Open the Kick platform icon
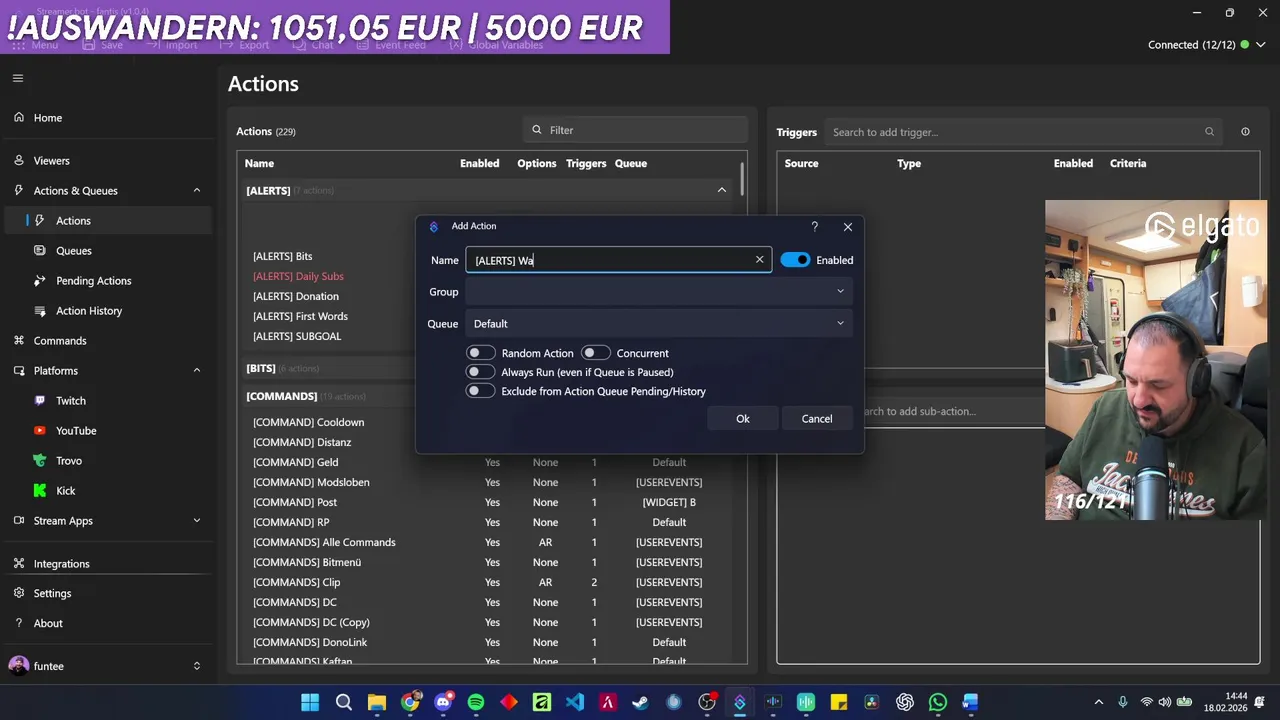1280x720 pixels. point(39,490)
